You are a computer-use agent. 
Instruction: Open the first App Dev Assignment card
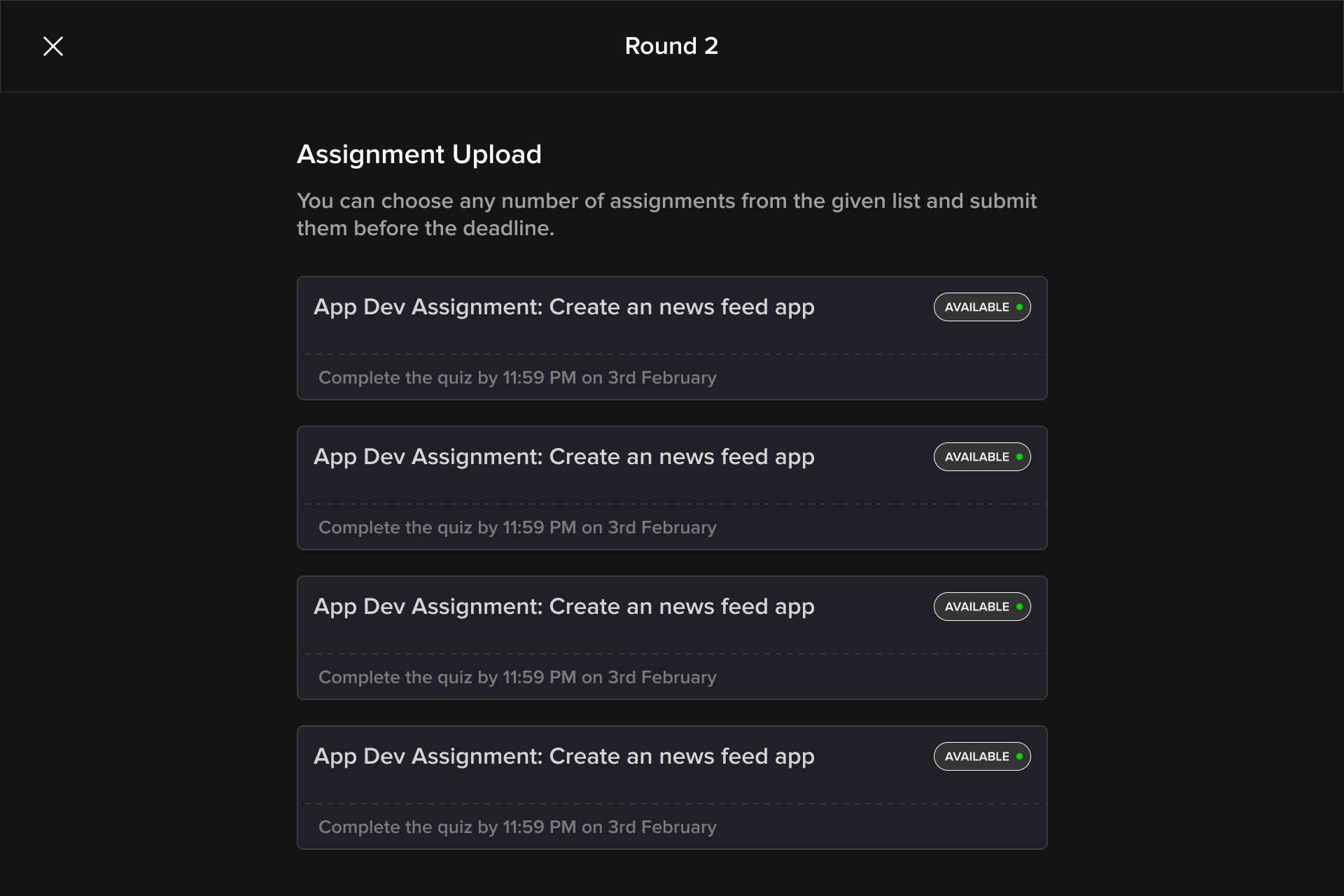672,338
